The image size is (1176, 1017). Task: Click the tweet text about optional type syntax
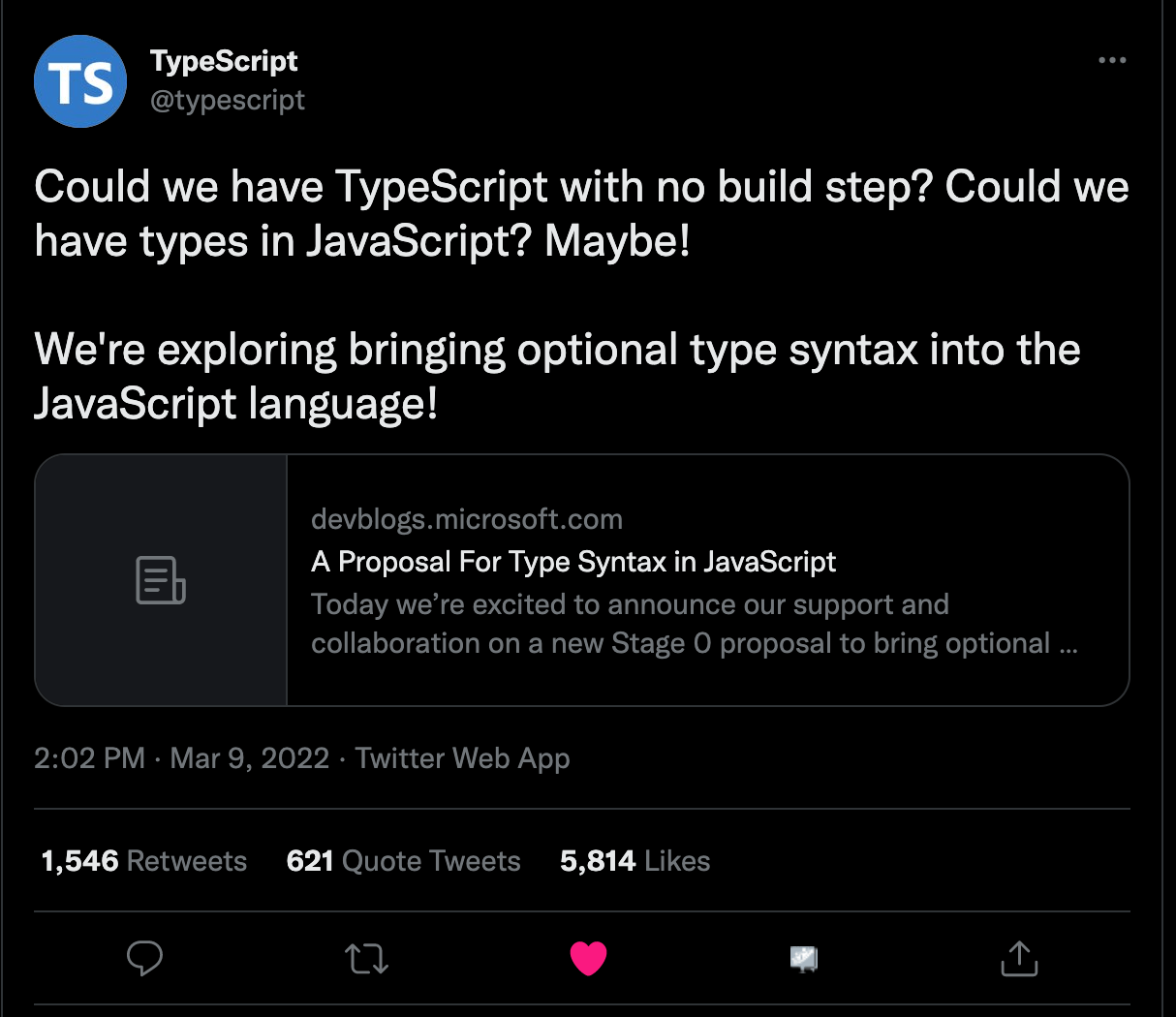pyautogui.click(x=557, y=377)
